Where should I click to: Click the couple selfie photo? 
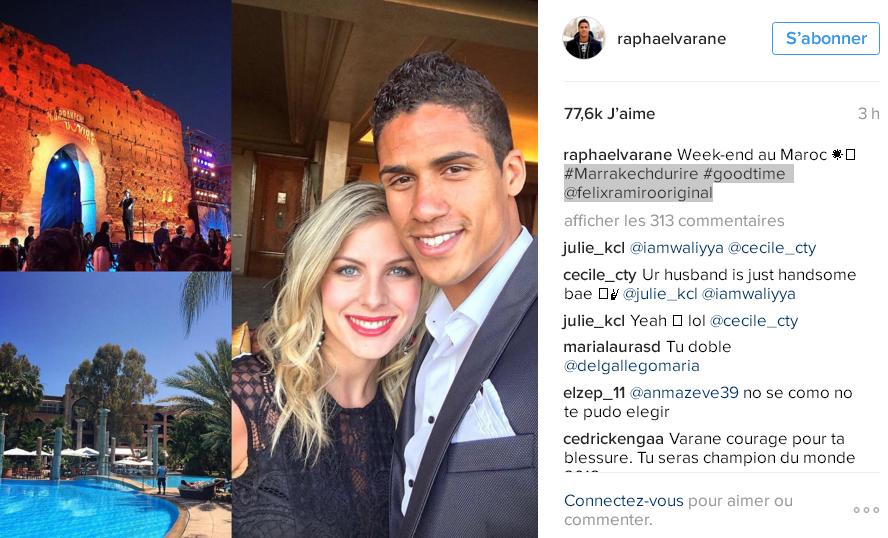385,269
